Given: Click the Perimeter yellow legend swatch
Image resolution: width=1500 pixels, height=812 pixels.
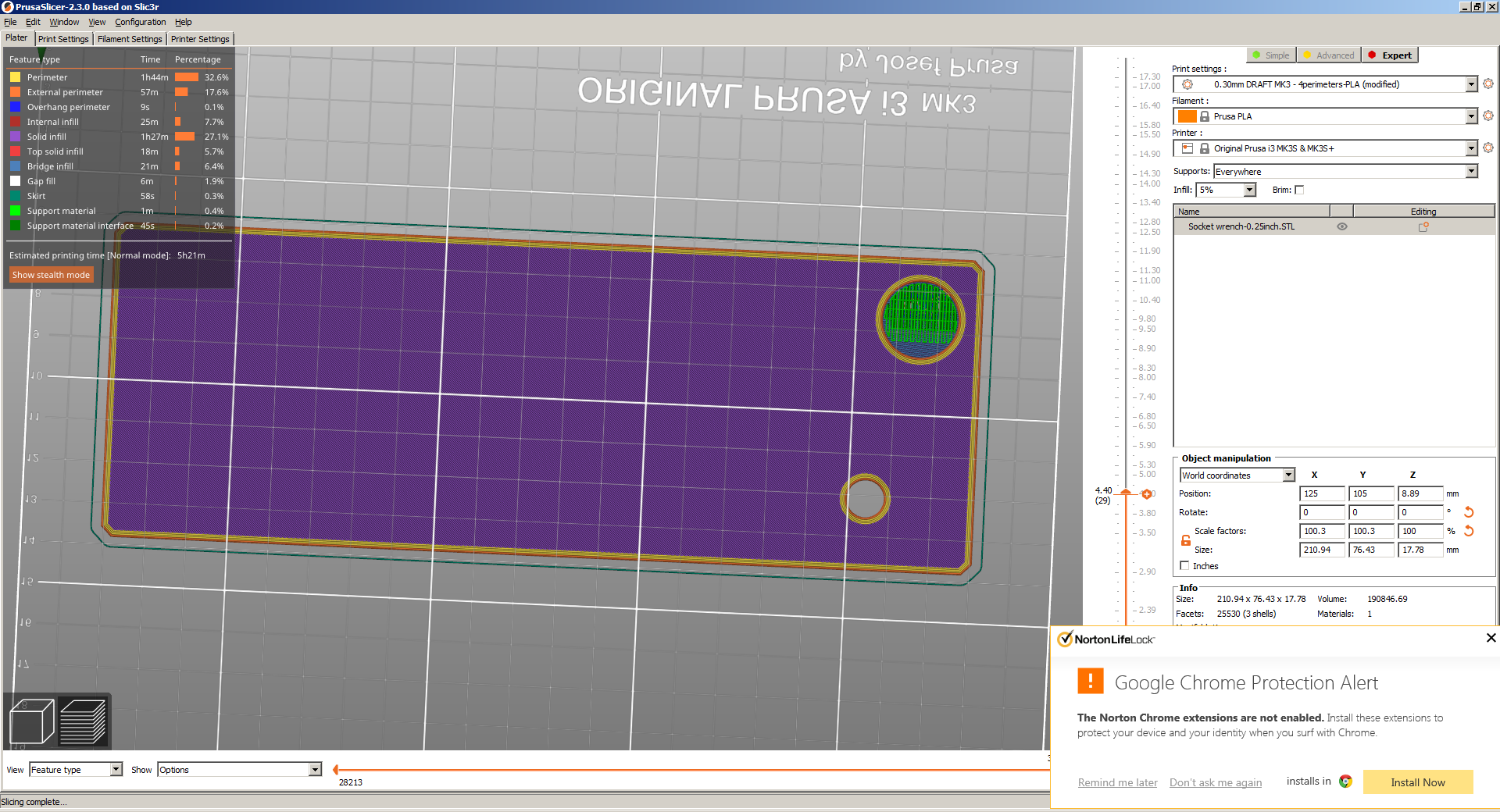Looking at the screenshot, I should [15, 77].
